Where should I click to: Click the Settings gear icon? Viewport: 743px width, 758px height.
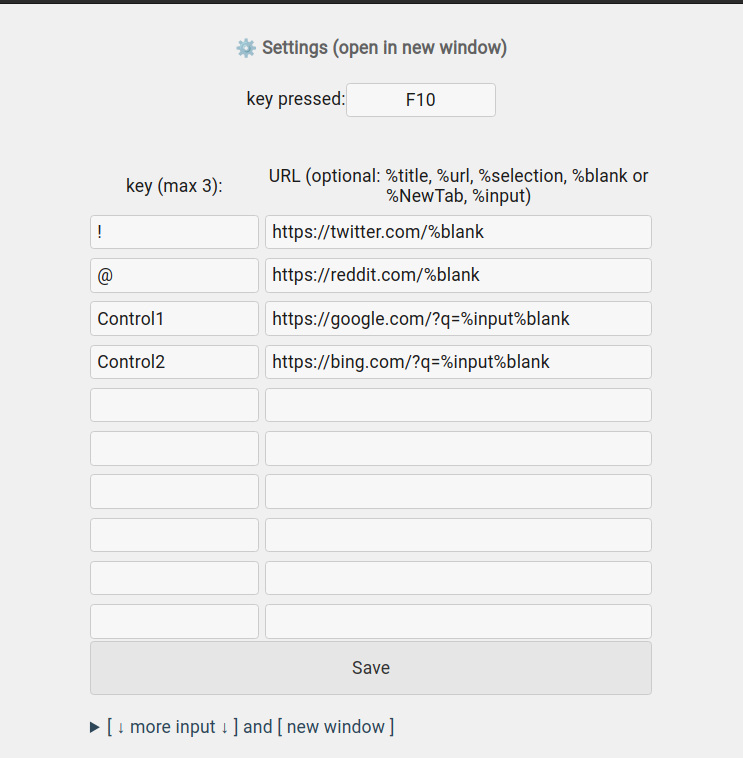pyautogui.click(x=246, y=48)
